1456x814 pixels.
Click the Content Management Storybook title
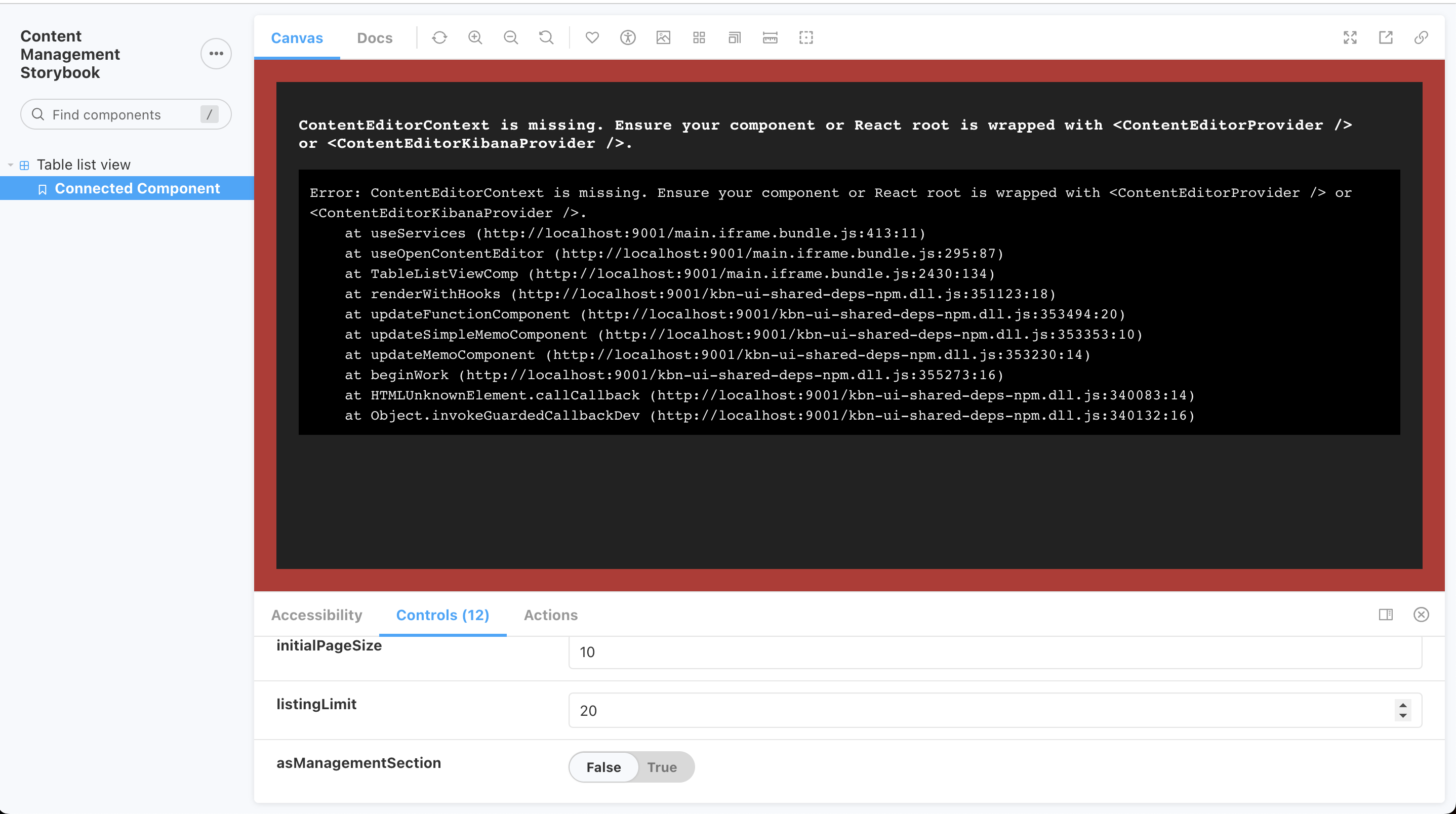70,54
